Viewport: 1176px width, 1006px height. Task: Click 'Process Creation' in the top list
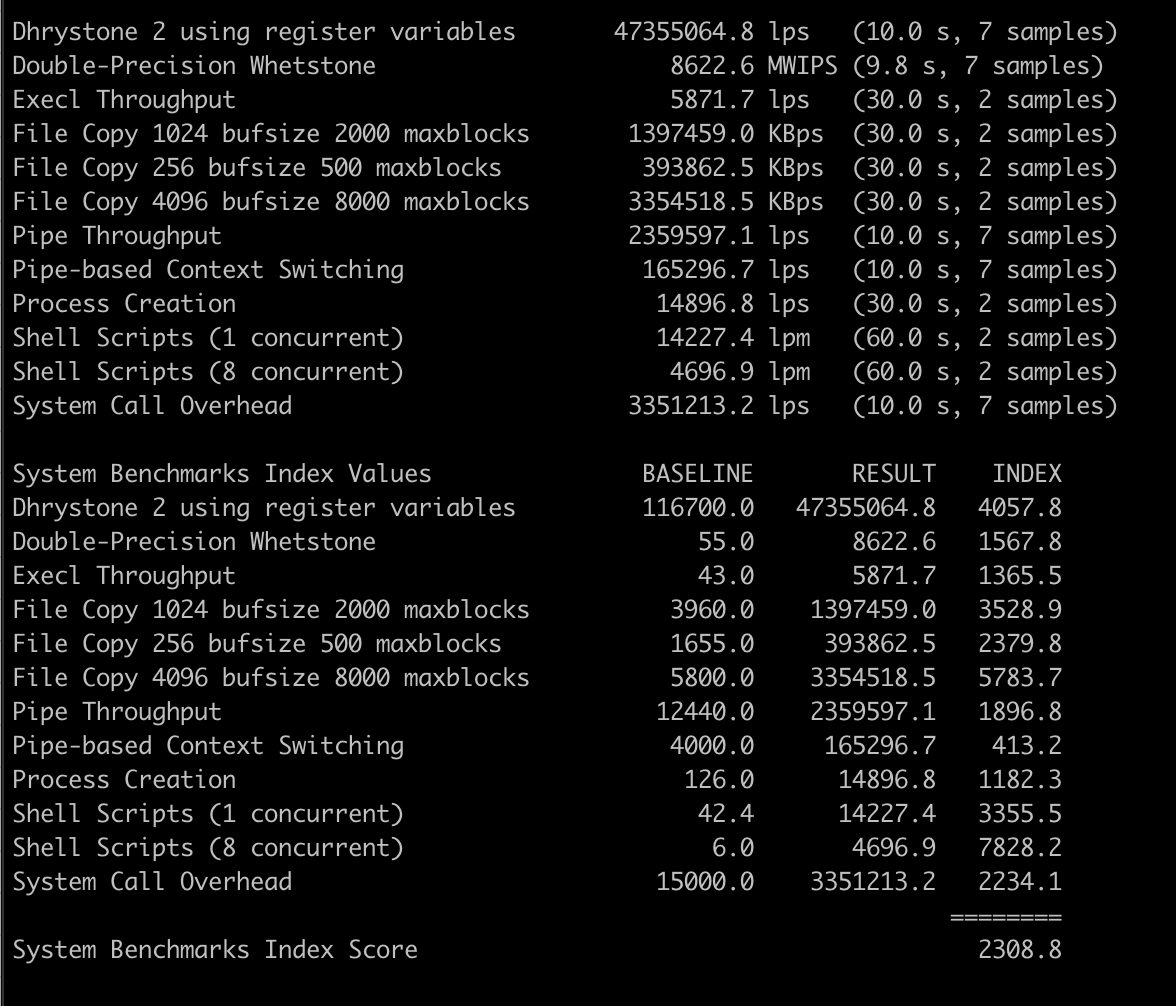pyautogui.click(x=124, y=303)
